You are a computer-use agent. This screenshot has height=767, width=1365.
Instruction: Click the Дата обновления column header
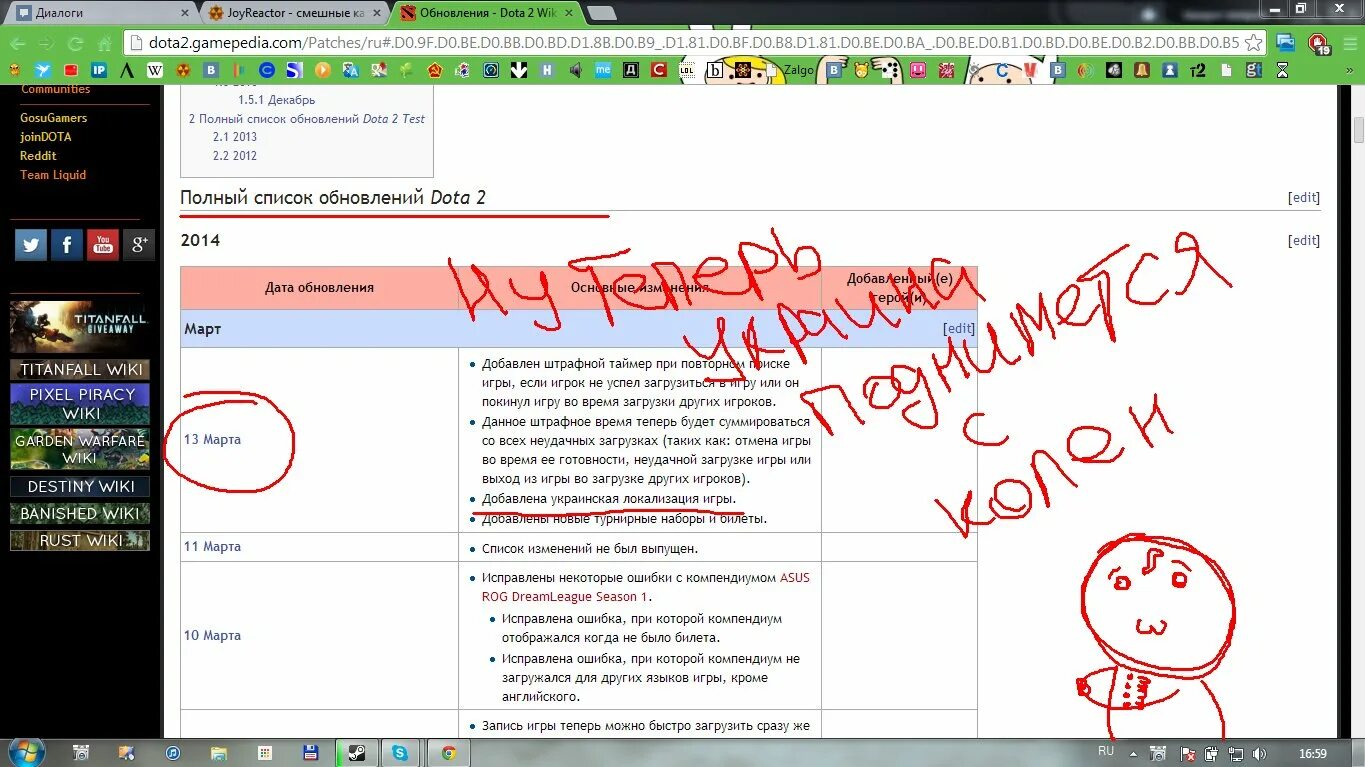(x=319, y=288)
